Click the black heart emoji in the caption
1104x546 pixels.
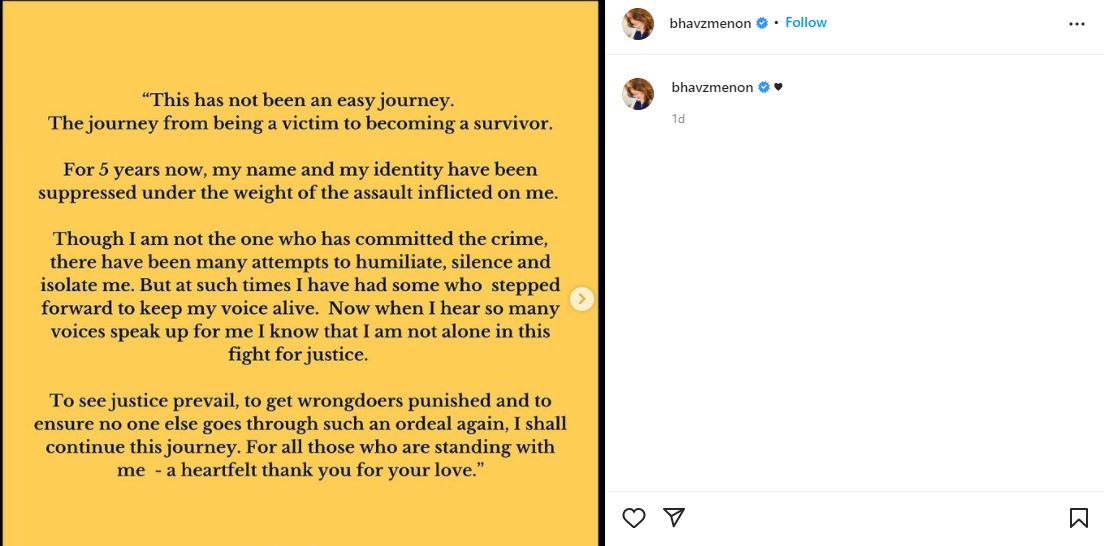click(779, 88)
